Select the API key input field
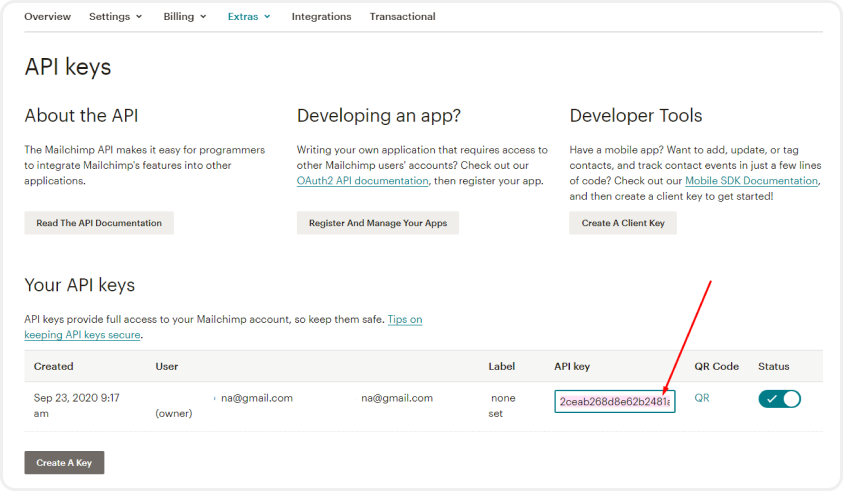 [x=615, y=402]
